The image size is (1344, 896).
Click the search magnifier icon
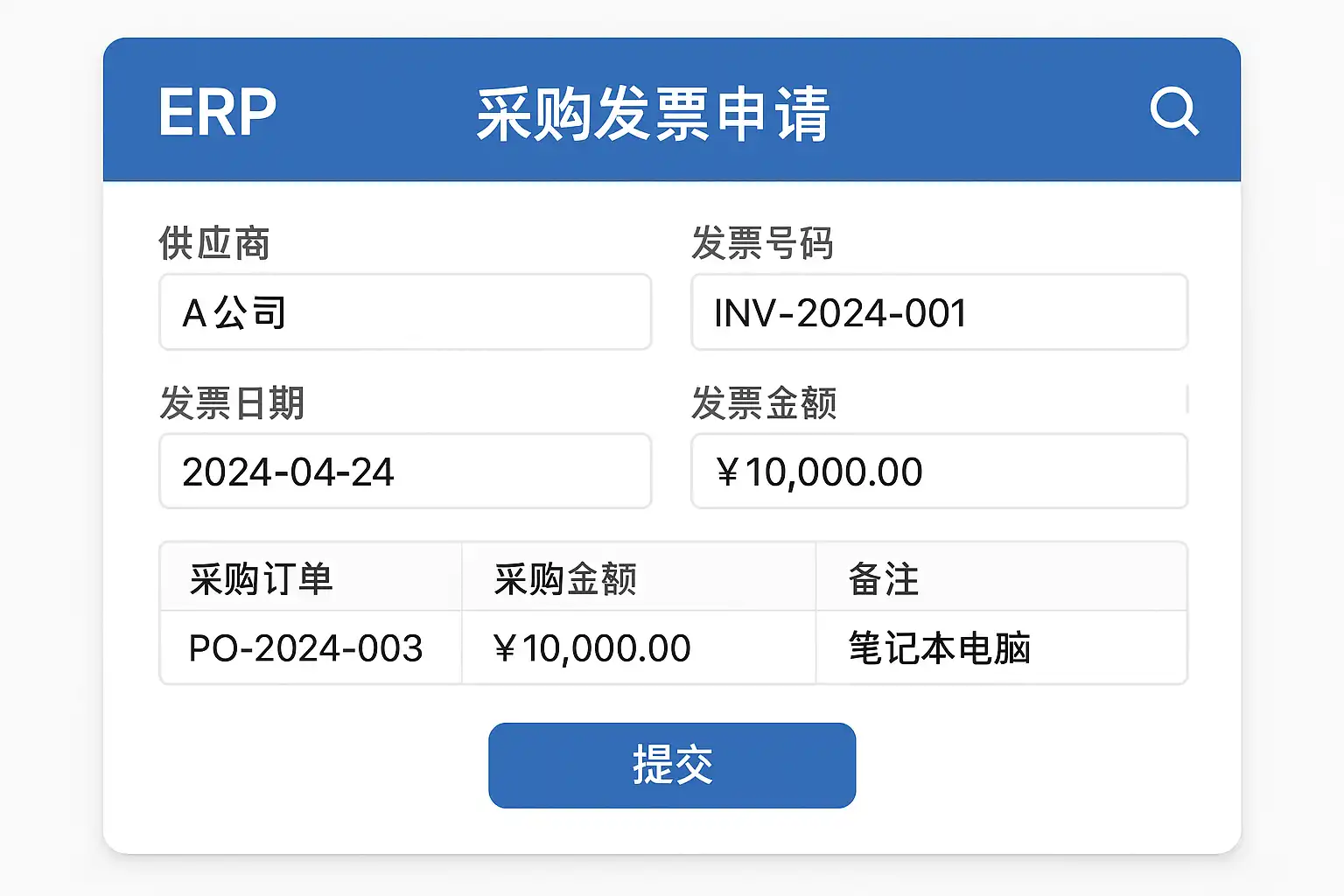tap(1173, 111)
